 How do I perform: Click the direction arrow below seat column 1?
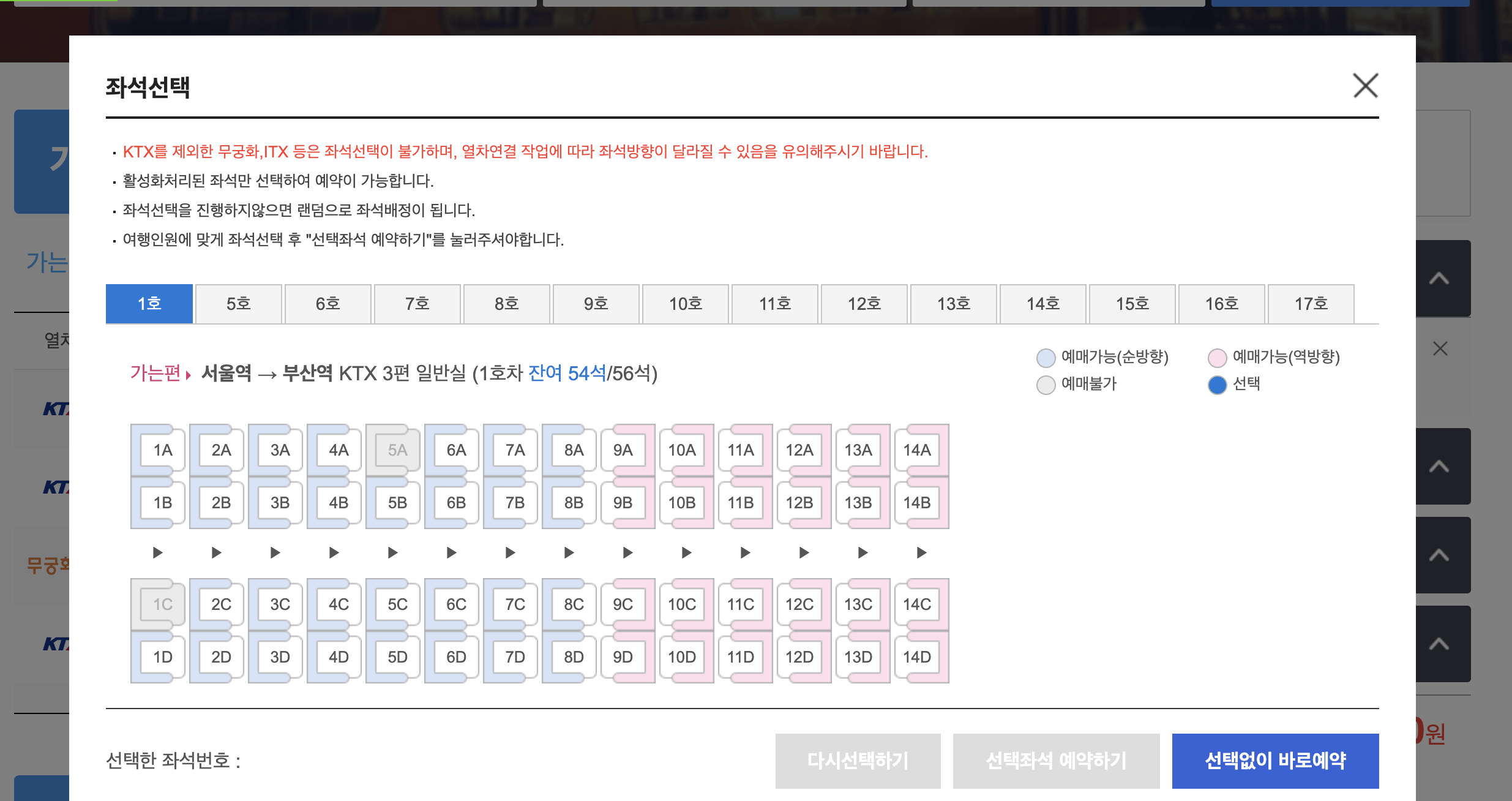157,552
